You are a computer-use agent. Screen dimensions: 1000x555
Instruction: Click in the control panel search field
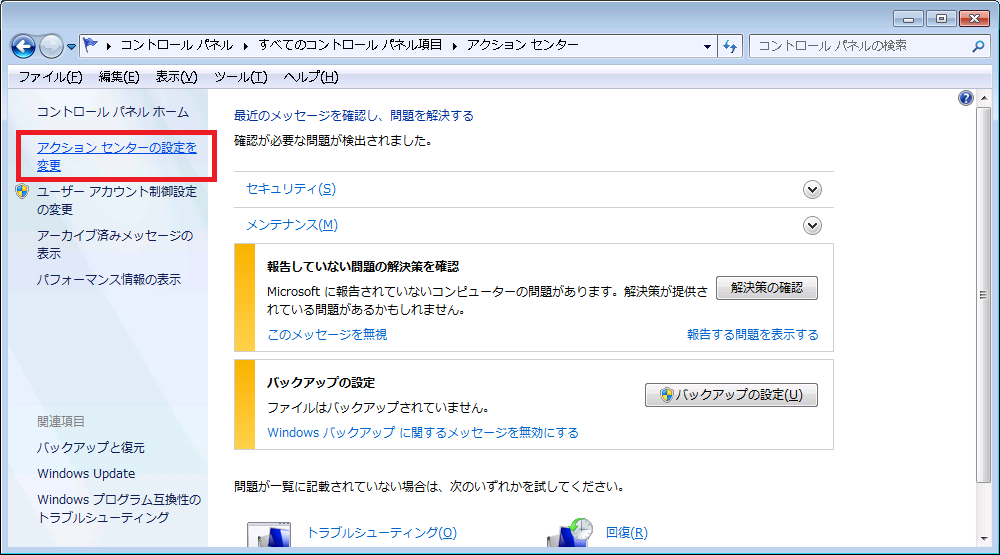860,46
